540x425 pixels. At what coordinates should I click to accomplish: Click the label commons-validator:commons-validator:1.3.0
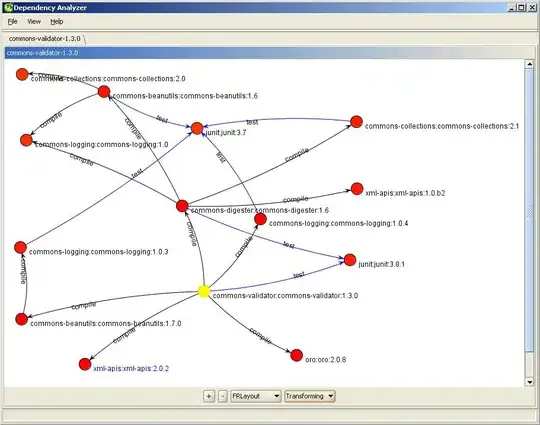pyautogui.click(x=285, y=296)
